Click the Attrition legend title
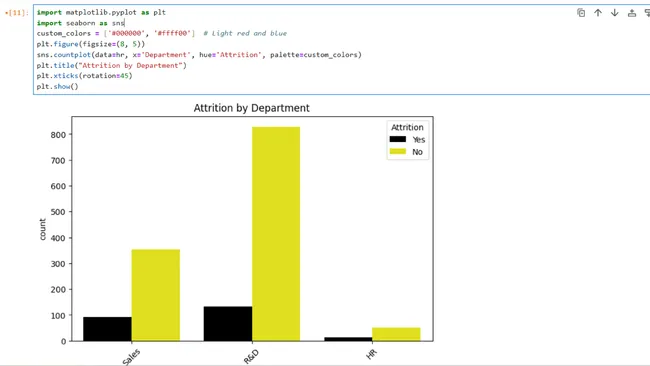Screen dimensions: 650x366 pos(407,128)
